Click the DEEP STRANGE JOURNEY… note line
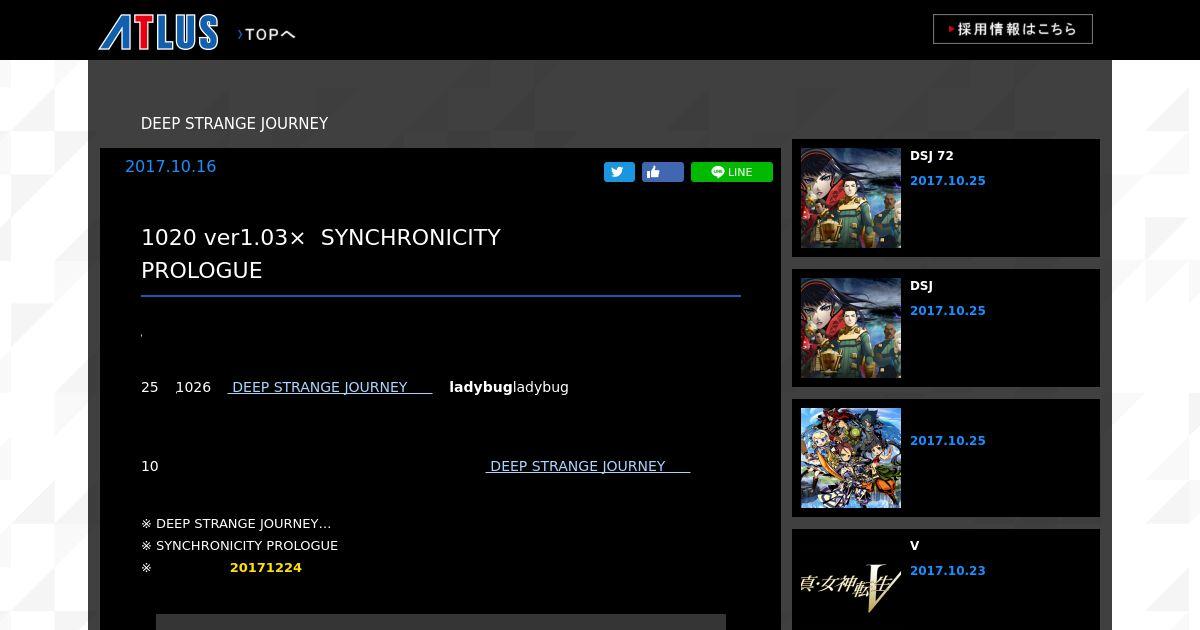 [236, 524]
